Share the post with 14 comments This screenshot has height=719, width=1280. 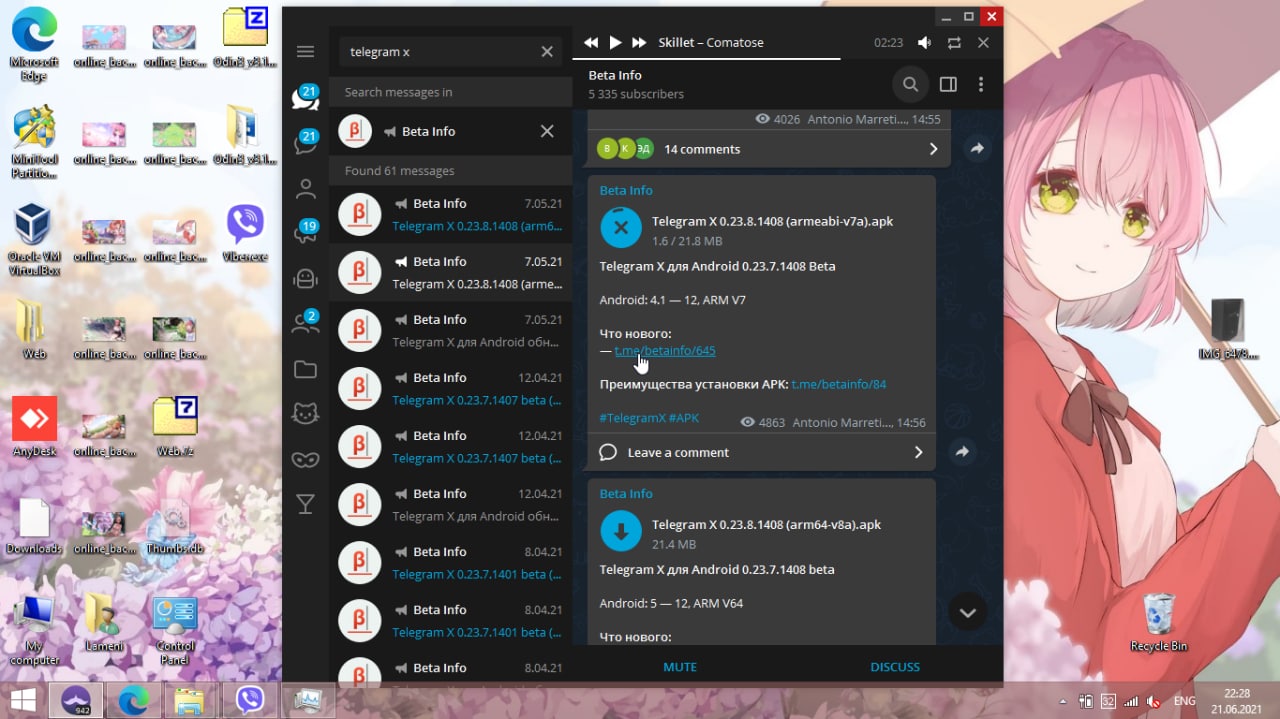tap(977, 149)
